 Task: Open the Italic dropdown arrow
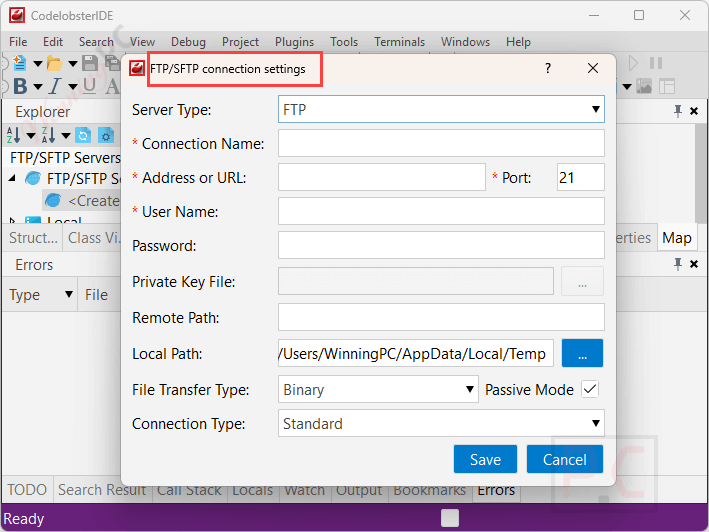click(x=73, y=87)
